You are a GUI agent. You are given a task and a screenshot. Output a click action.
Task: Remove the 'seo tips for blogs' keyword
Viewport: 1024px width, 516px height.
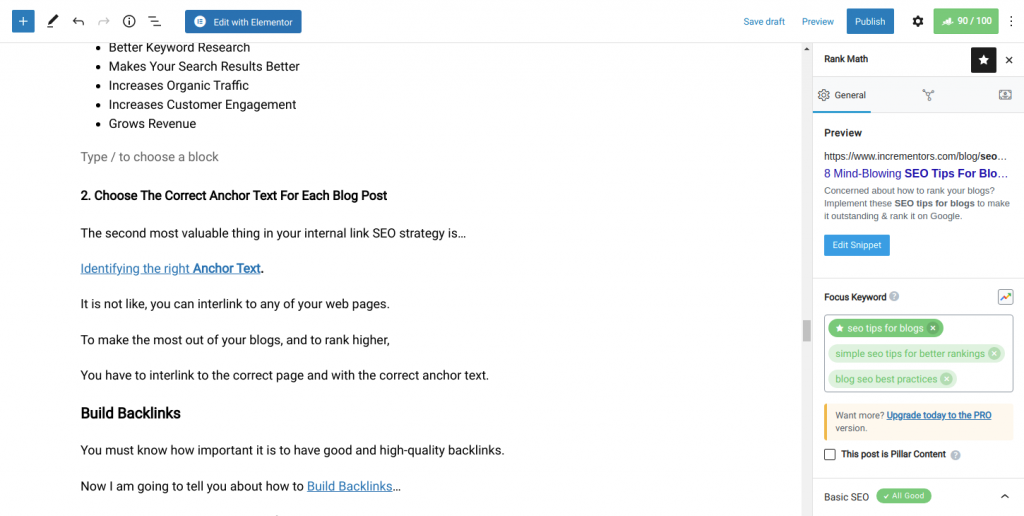[933, 328]
